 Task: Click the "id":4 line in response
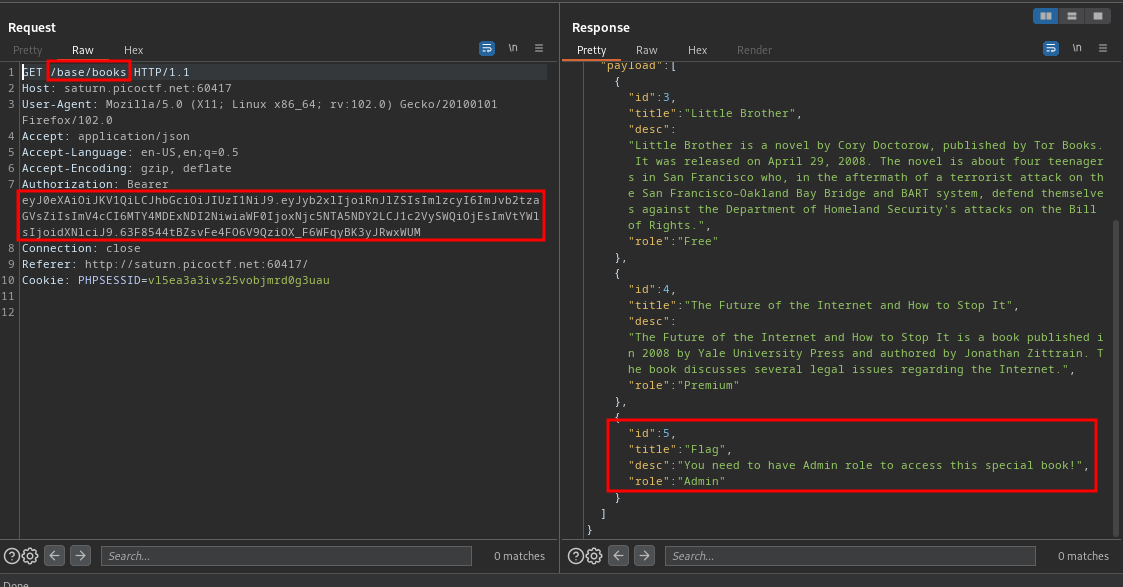point(652,289)
